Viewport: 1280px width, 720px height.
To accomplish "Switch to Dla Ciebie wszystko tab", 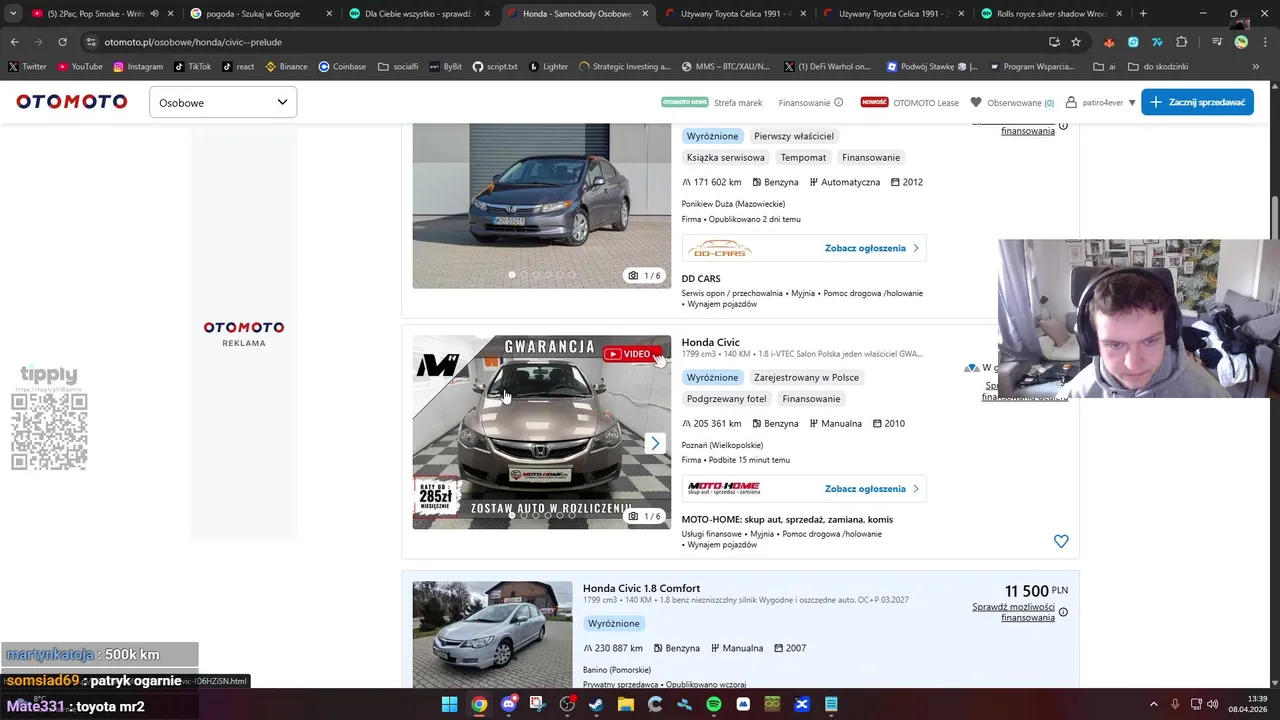I will (418, 14).
